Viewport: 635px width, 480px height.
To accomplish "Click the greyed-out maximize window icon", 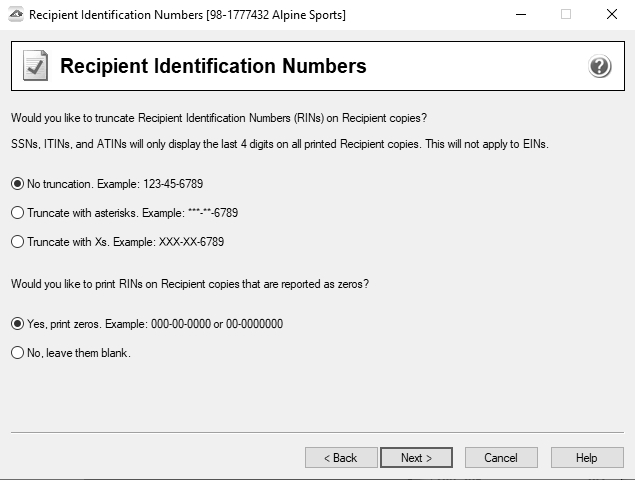I will click(566, 14).
